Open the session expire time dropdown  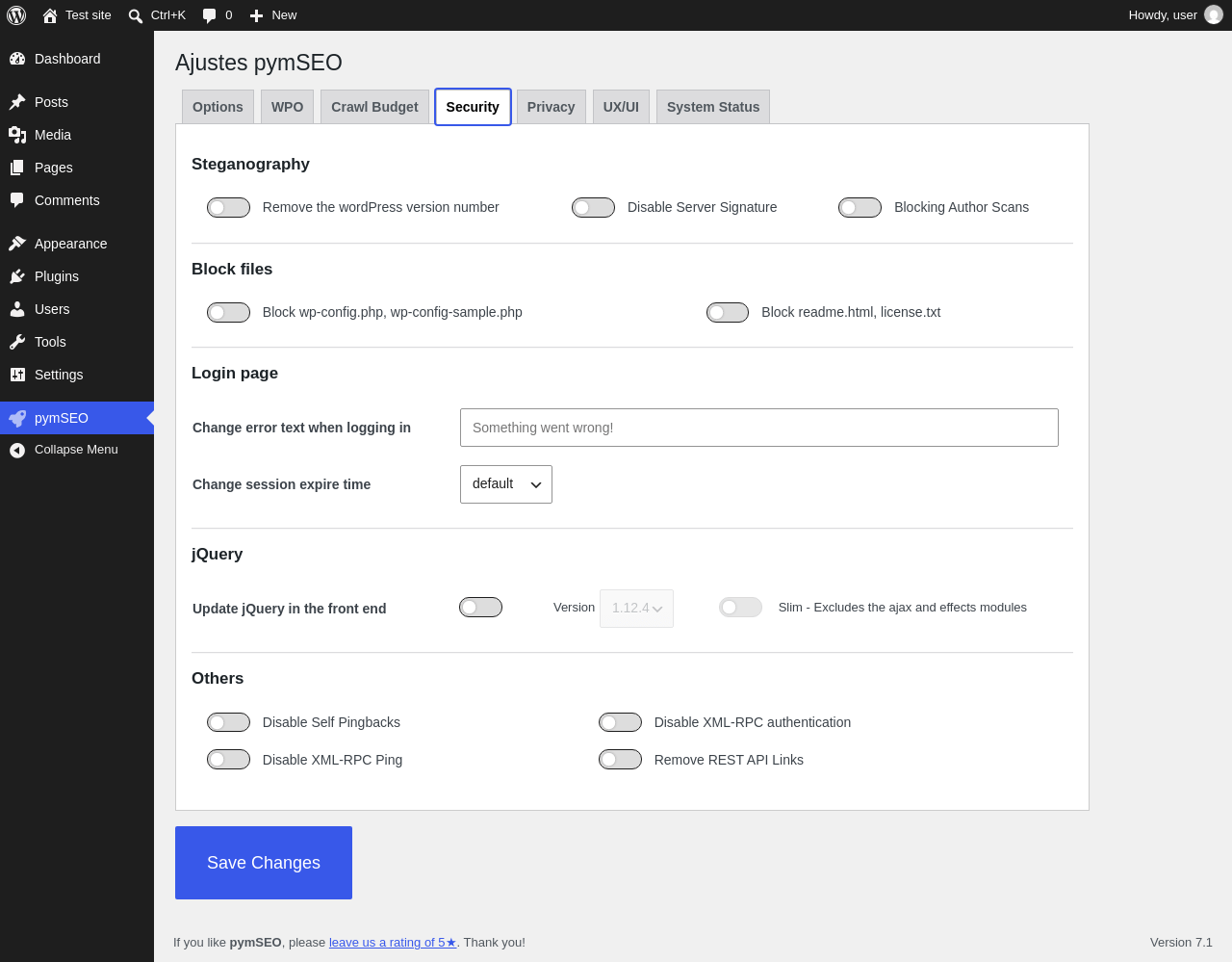(x=506, y=484)
